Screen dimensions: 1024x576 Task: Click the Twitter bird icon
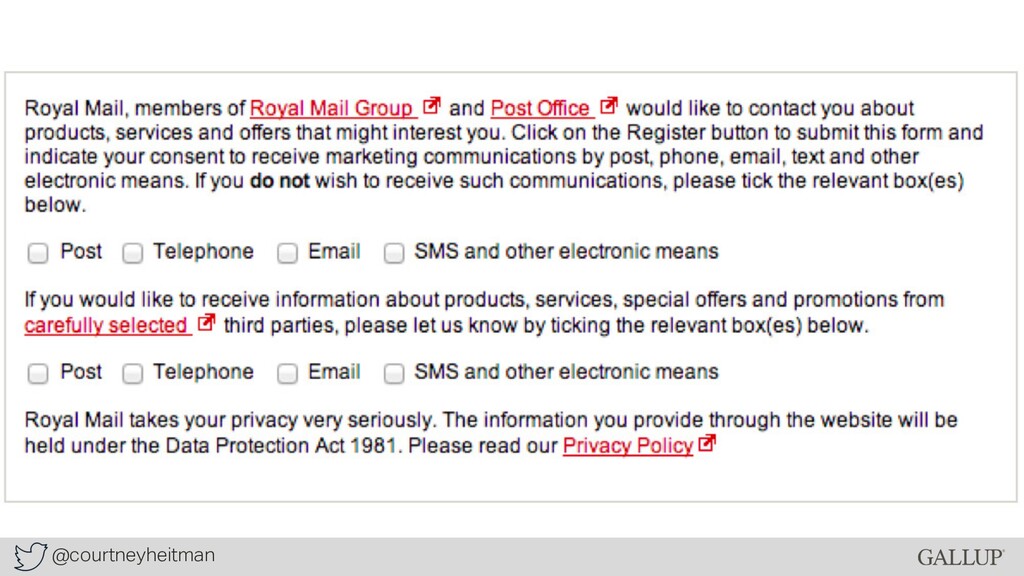(x=30, y=556)
